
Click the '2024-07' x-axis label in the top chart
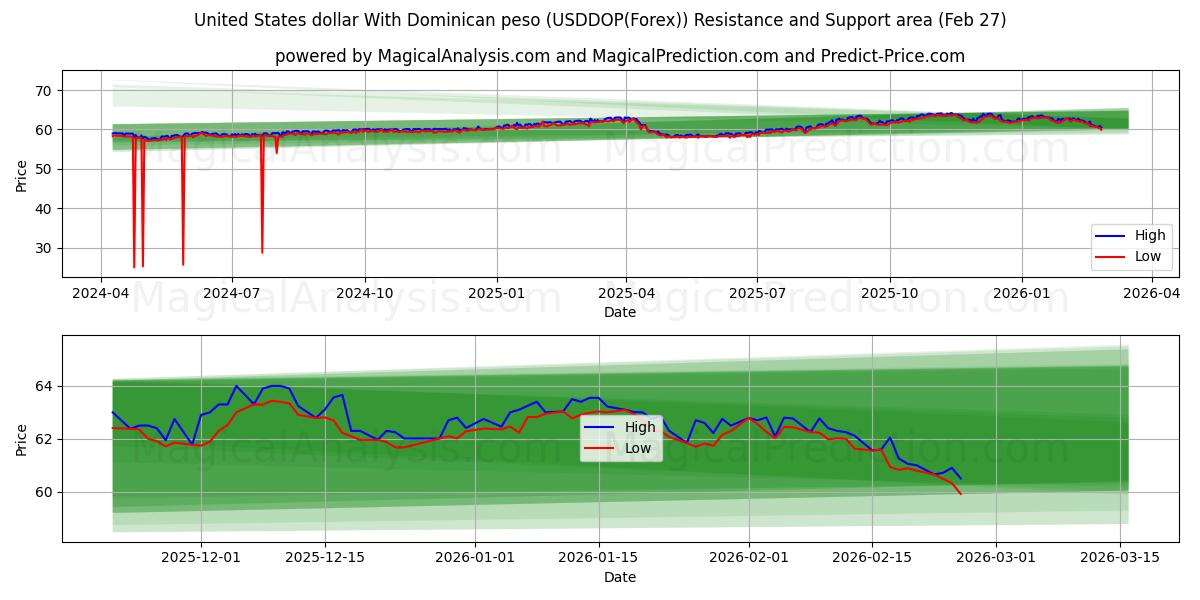pyautogui.click(x=232, y=293)
